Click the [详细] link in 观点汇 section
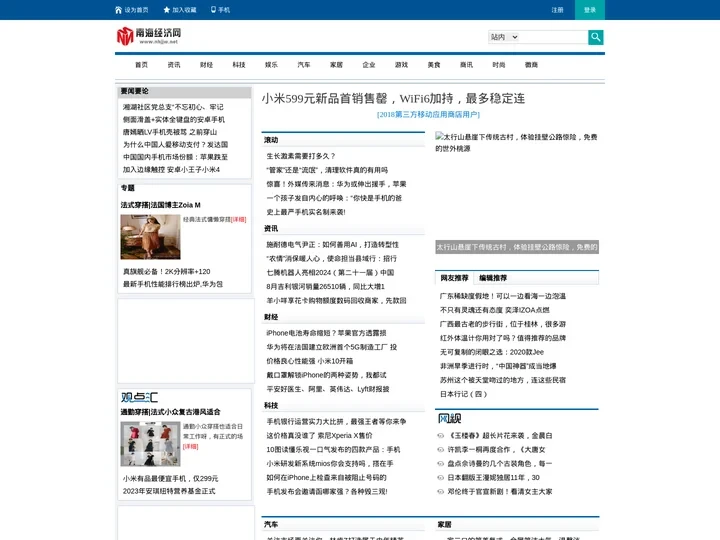The height and width of the screenshot is (540, 720). (191, 446)
